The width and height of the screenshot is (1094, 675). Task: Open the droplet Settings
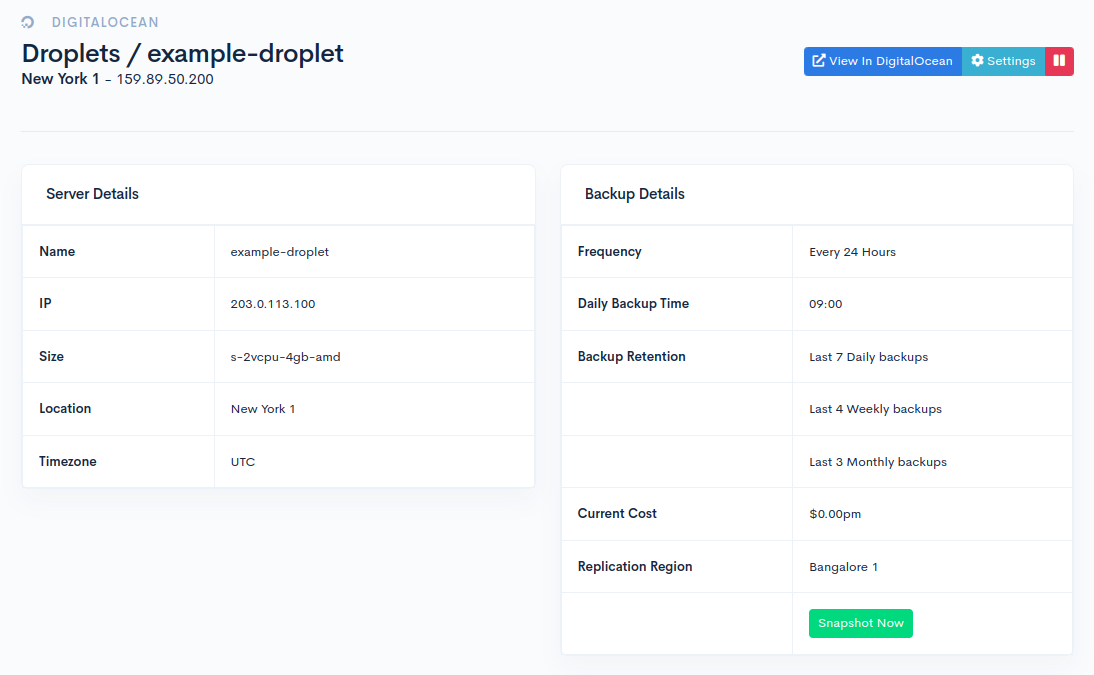pyautogui.click(x=1003, y=61)
